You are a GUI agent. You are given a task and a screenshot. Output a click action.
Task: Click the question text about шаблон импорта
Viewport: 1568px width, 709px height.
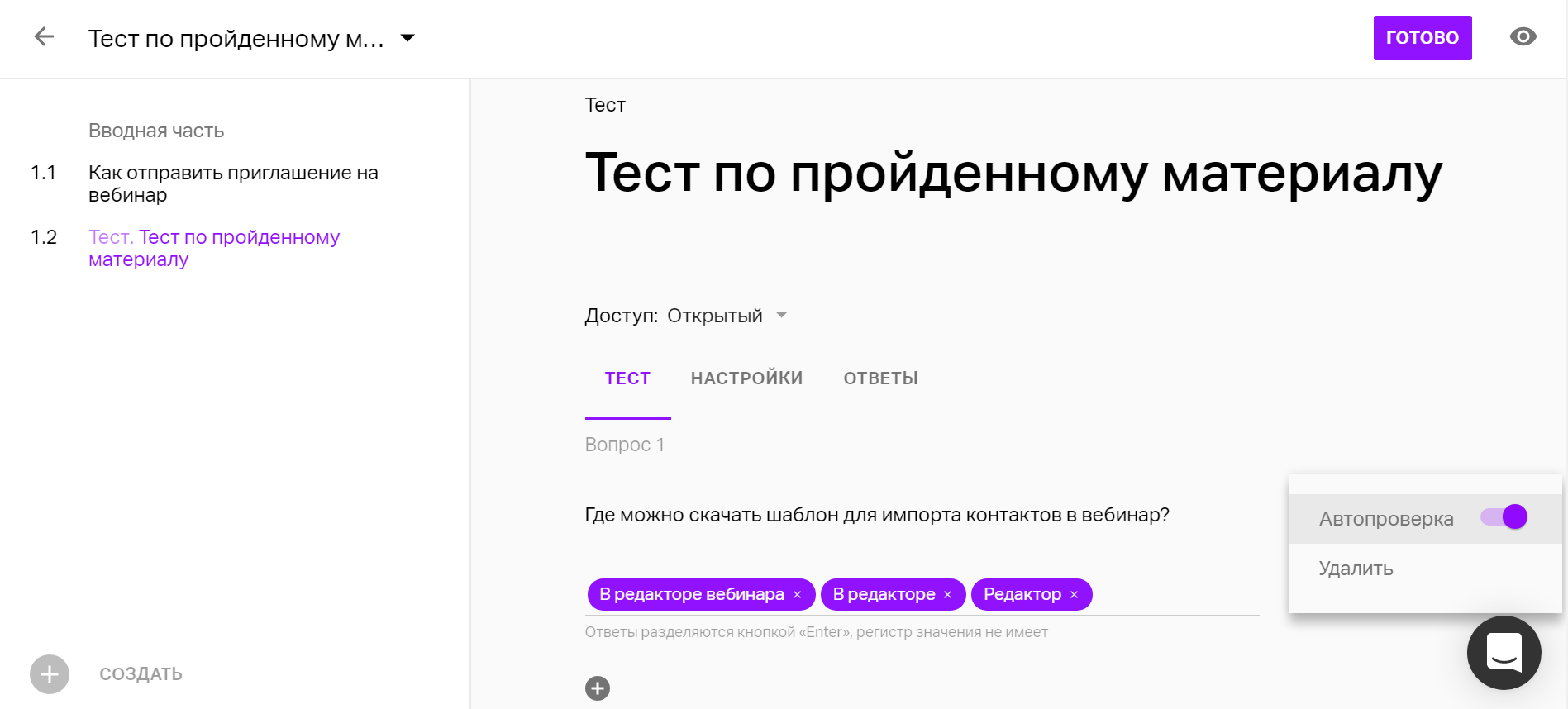click(x=876, y=515)
